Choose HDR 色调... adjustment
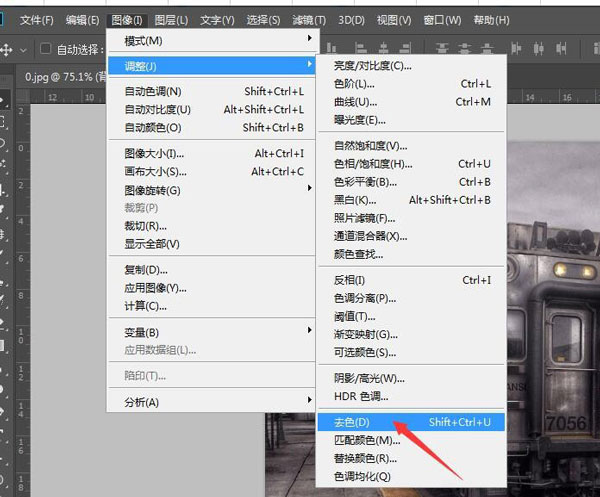Image resolution: width=600 pixels, height=497 pixels. tap(411, 396)
